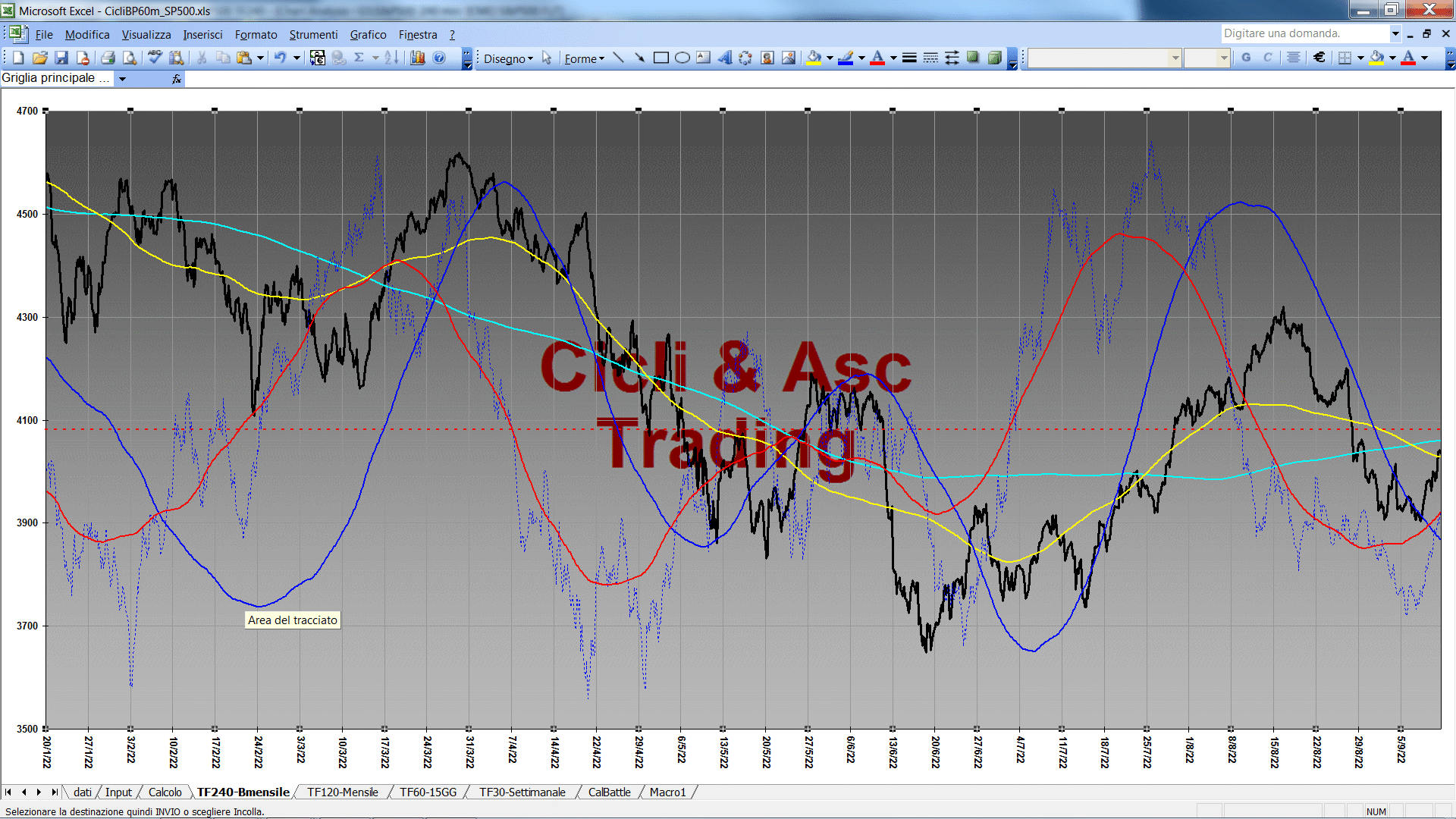Image resolution: width=1456 pixels, height=819 pixels.
Task: Open the Inserisci menu
Action: click(202, 35)
